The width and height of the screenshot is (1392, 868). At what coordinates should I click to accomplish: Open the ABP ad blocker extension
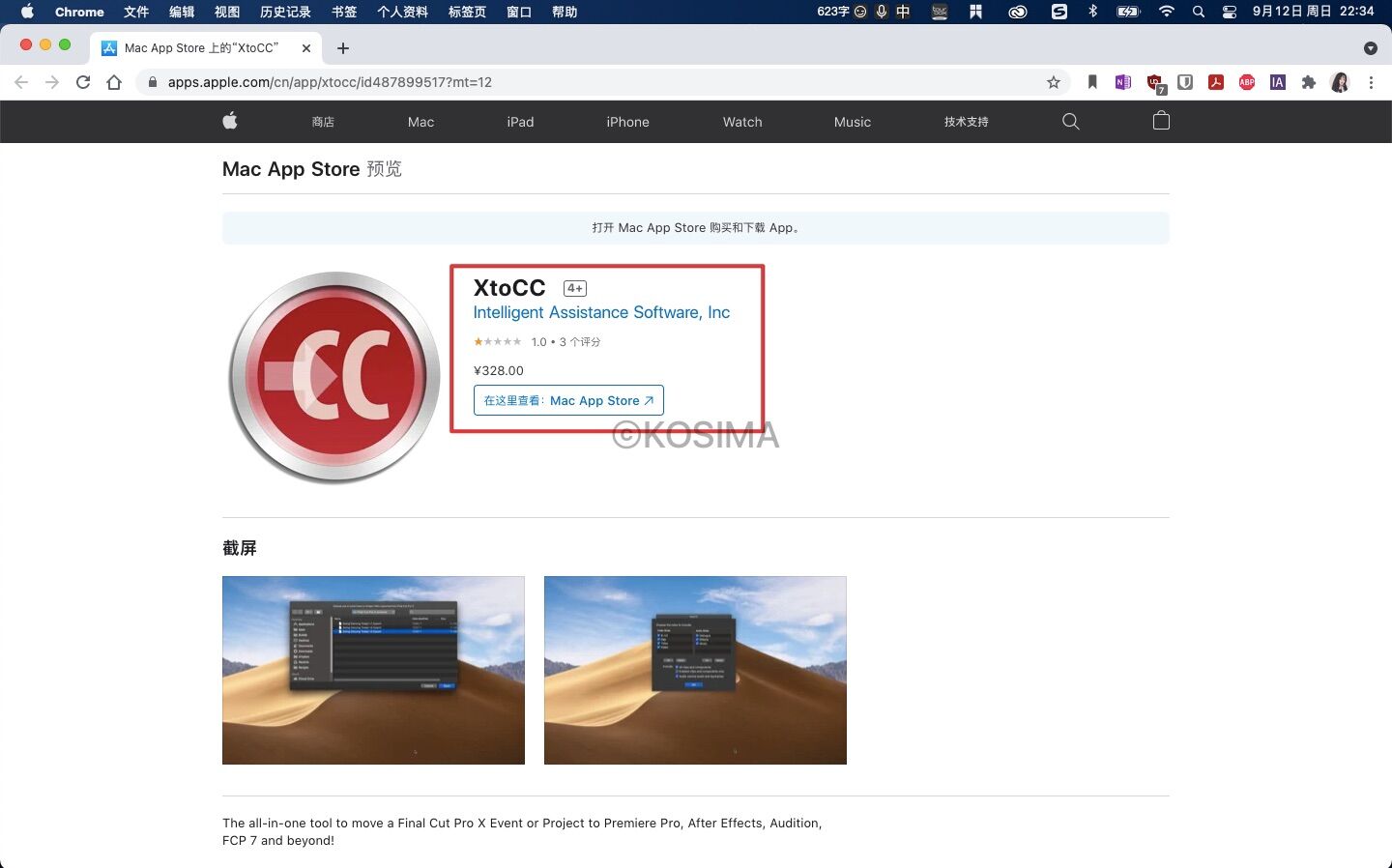coord(1247,82)
